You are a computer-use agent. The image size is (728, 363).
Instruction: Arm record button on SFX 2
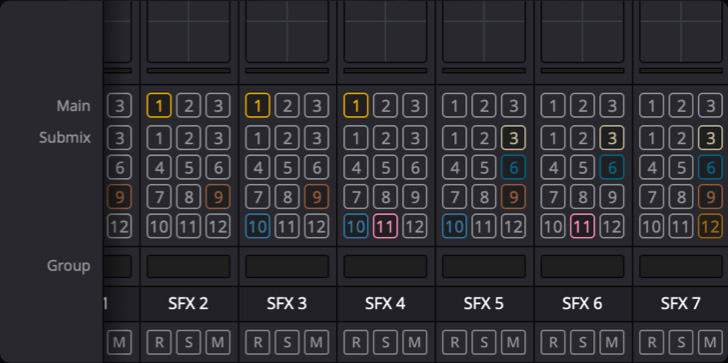[x=159, y=342]
